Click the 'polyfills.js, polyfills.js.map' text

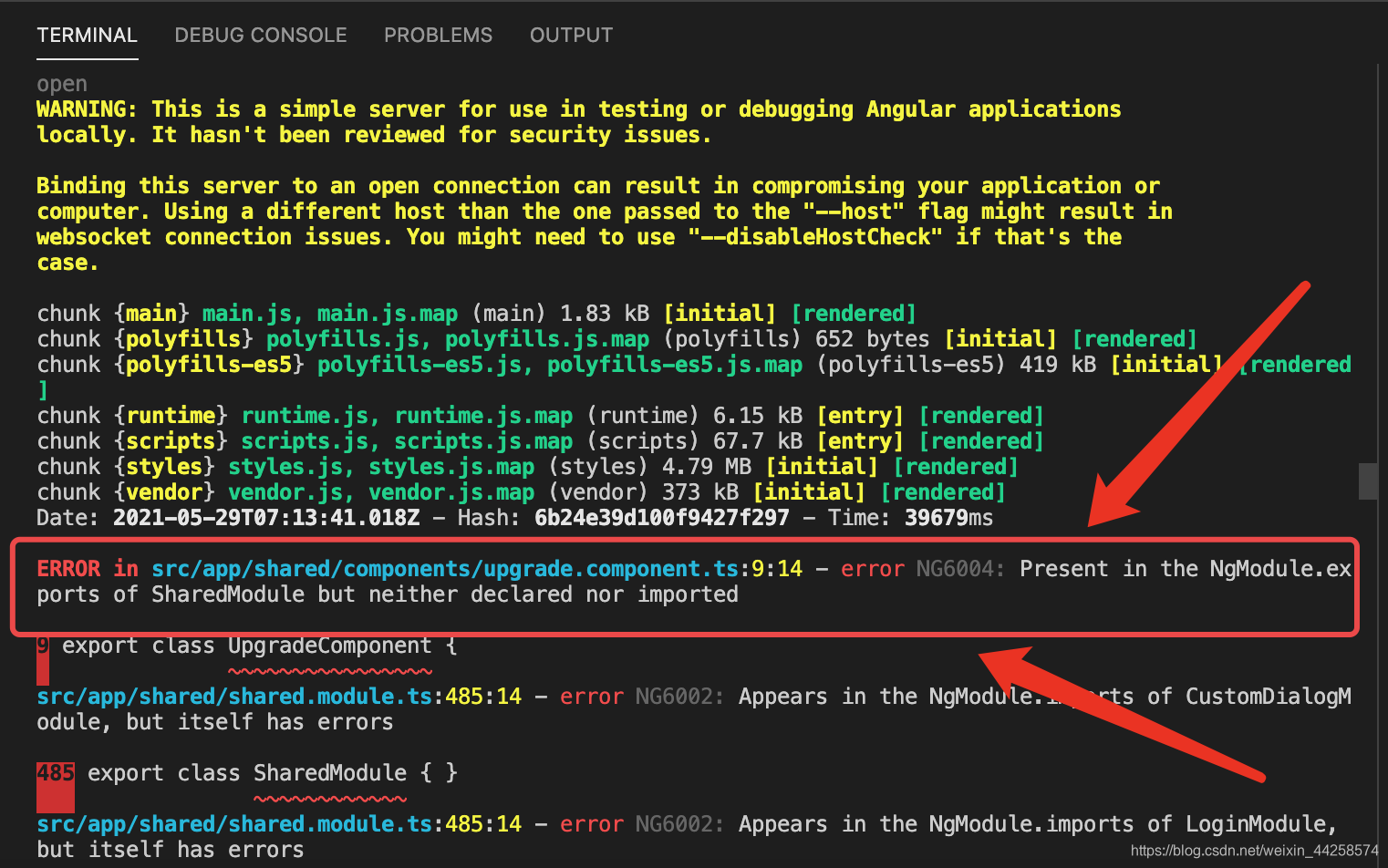(x=458, y=339)
